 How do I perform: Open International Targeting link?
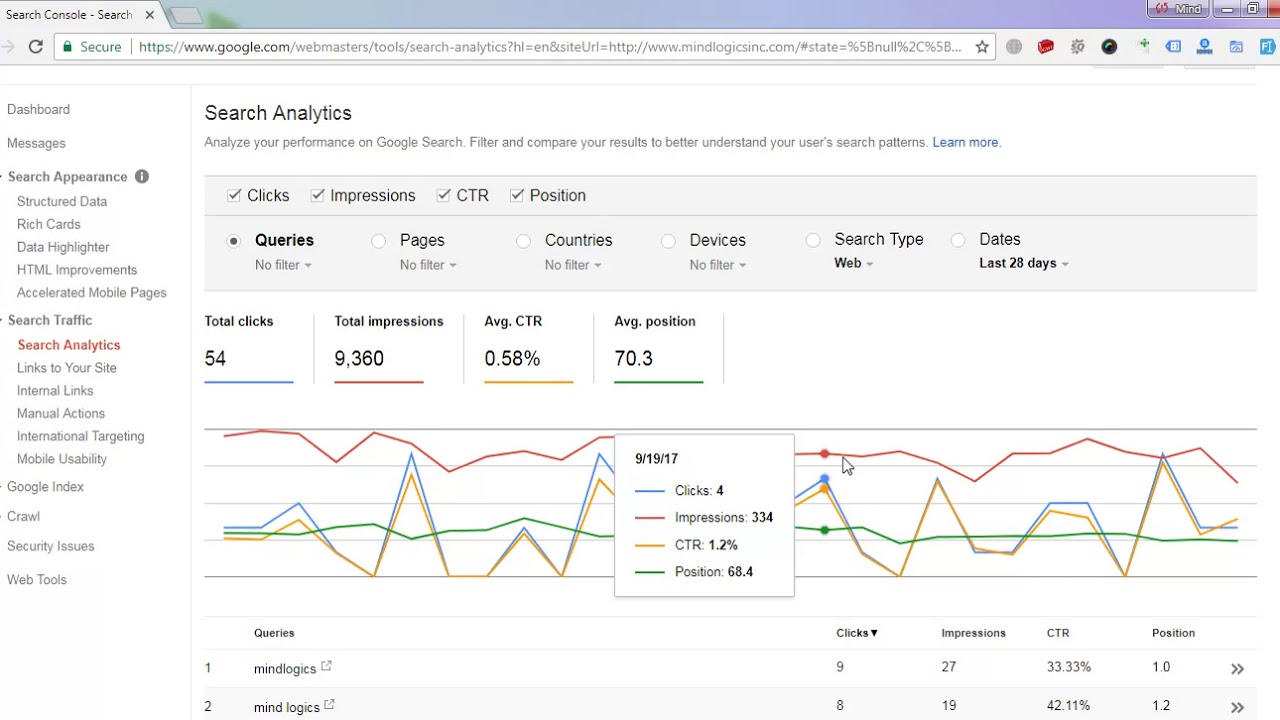(81, 436)
